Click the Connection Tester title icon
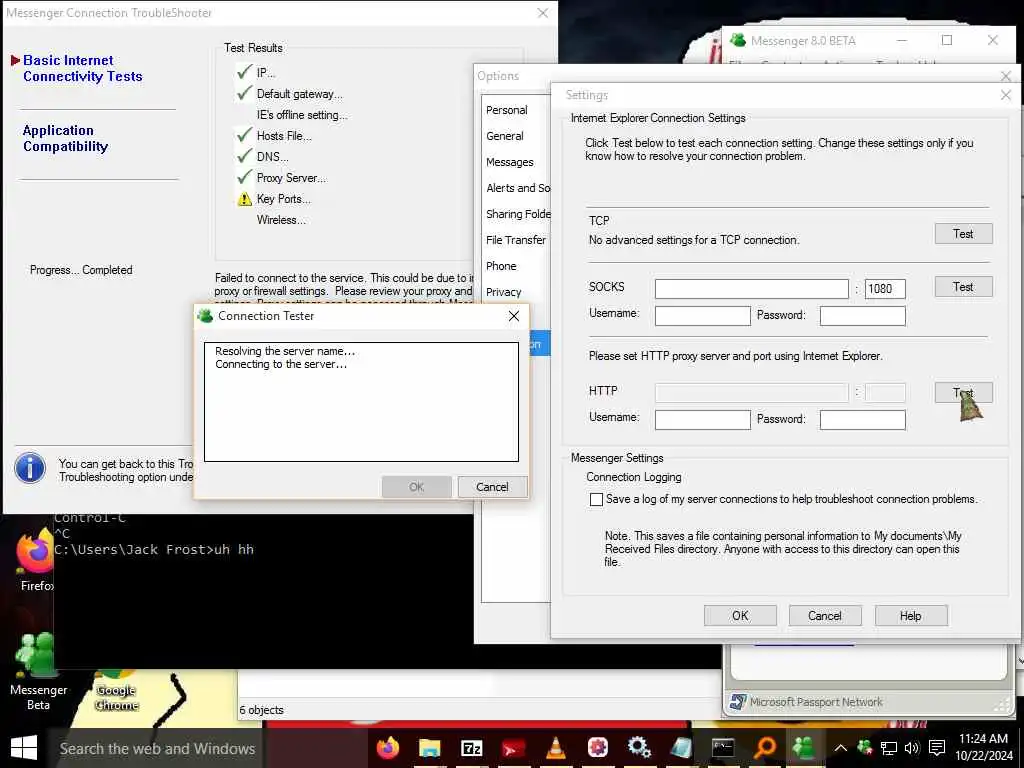This screenshot has height=768, width=1024. coord(205,316)
